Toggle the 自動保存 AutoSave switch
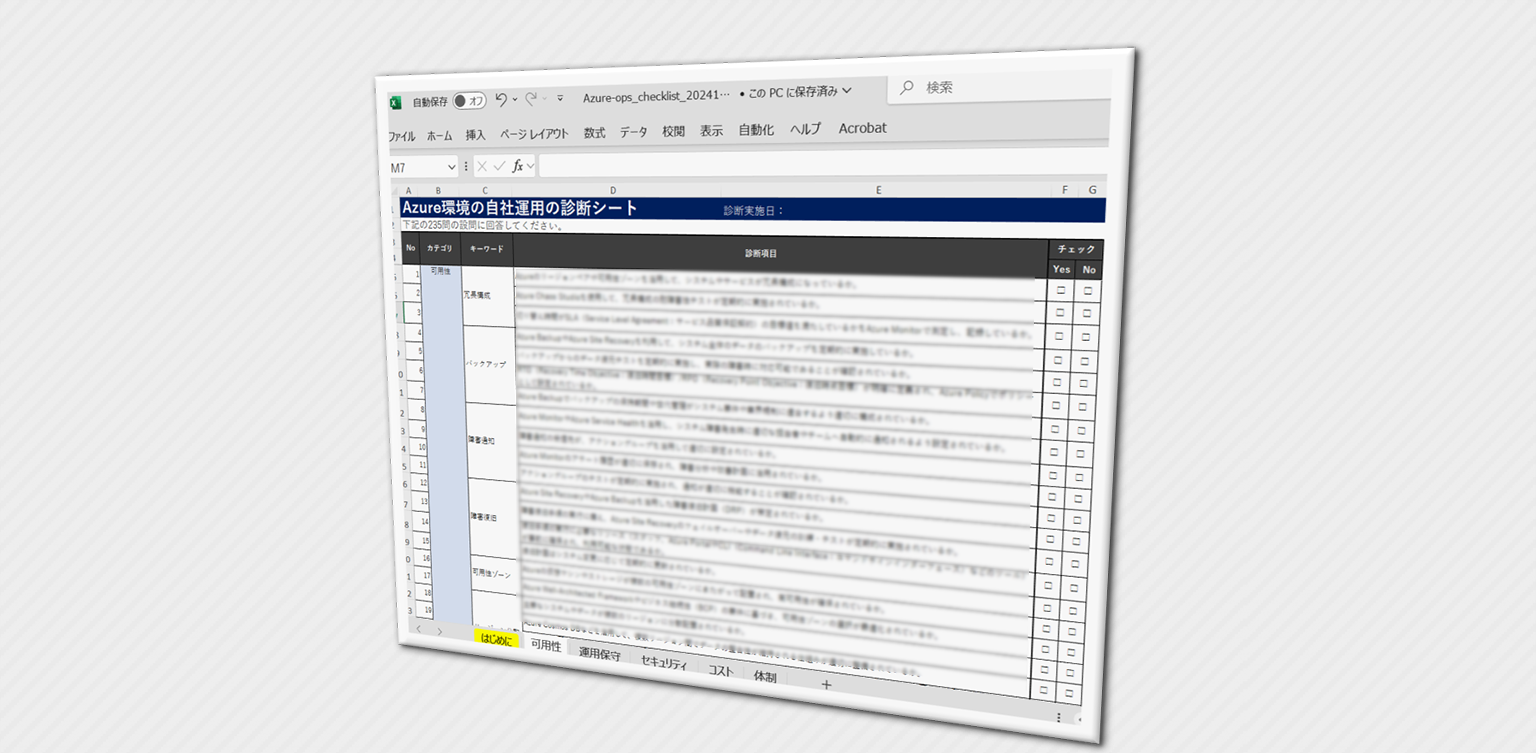Screen dimensions: 1536x753 tap(469, 101)
